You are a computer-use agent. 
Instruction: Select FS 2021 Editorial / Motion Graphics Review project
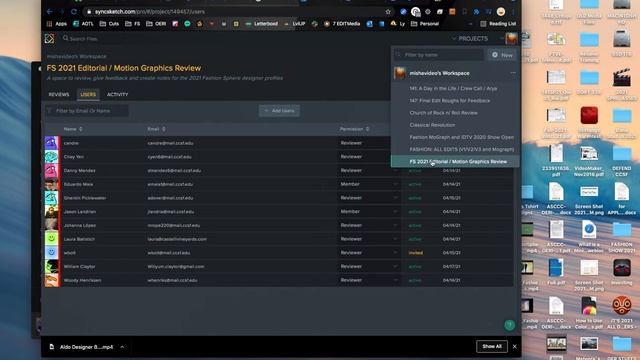point(455,162)
